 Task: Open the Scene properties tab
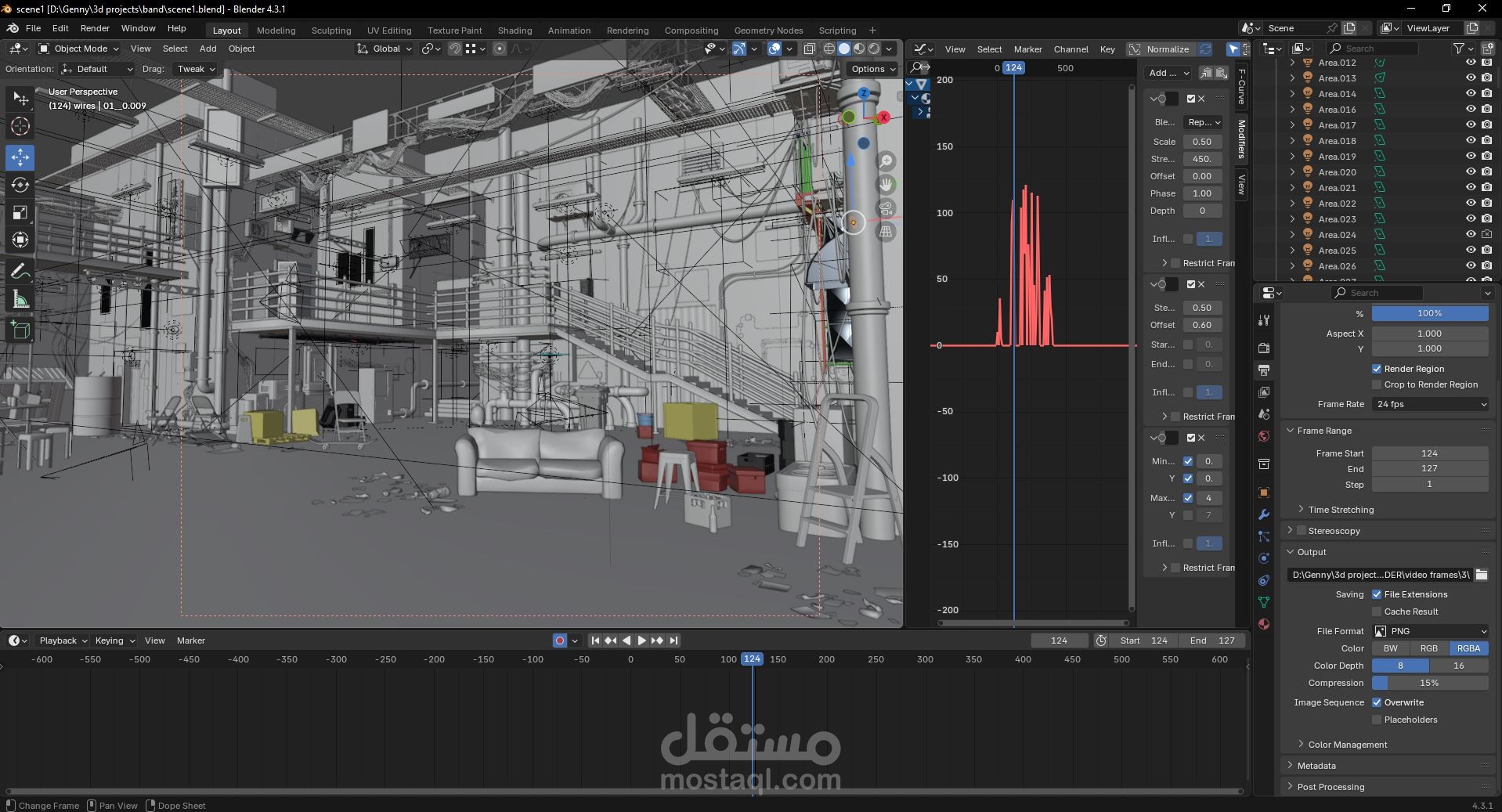pyautogui.click(x=1264, y=413)
